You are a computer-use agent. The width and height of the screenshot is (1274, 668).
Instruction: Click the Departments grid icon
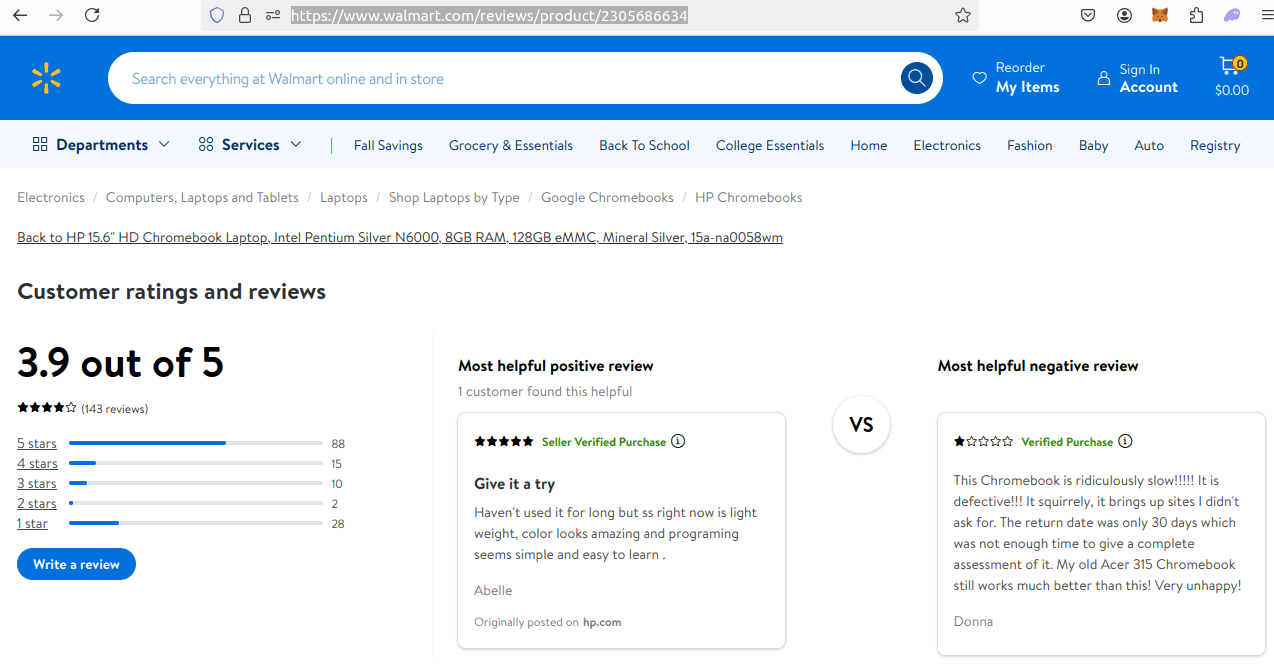40,144
